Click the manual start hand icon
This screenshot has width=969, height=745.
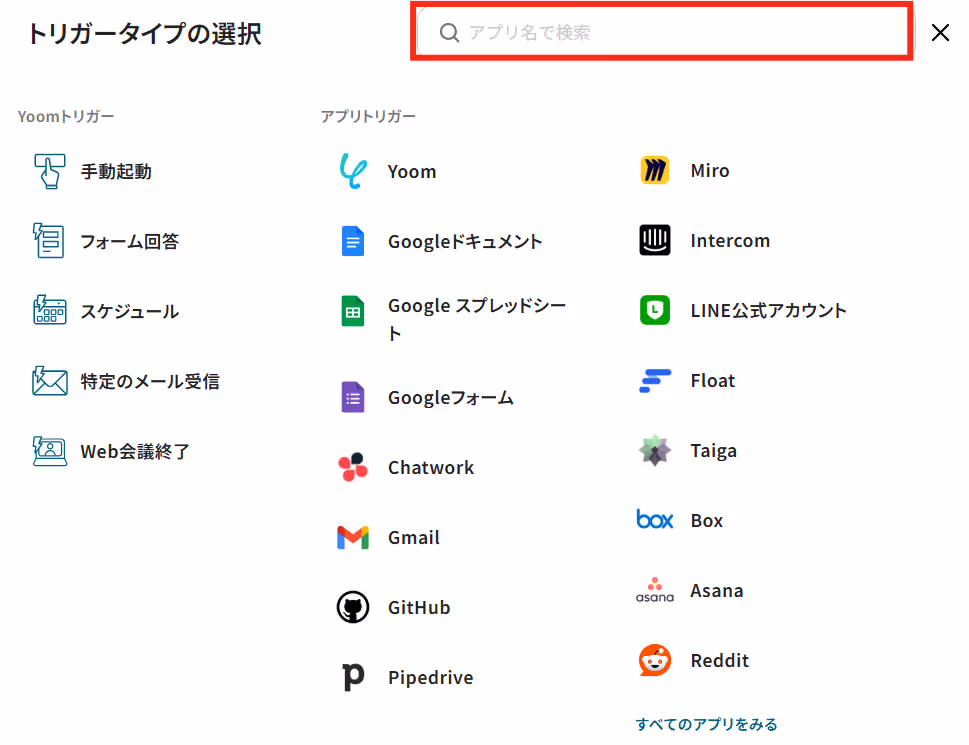click(x=49, y=171)
